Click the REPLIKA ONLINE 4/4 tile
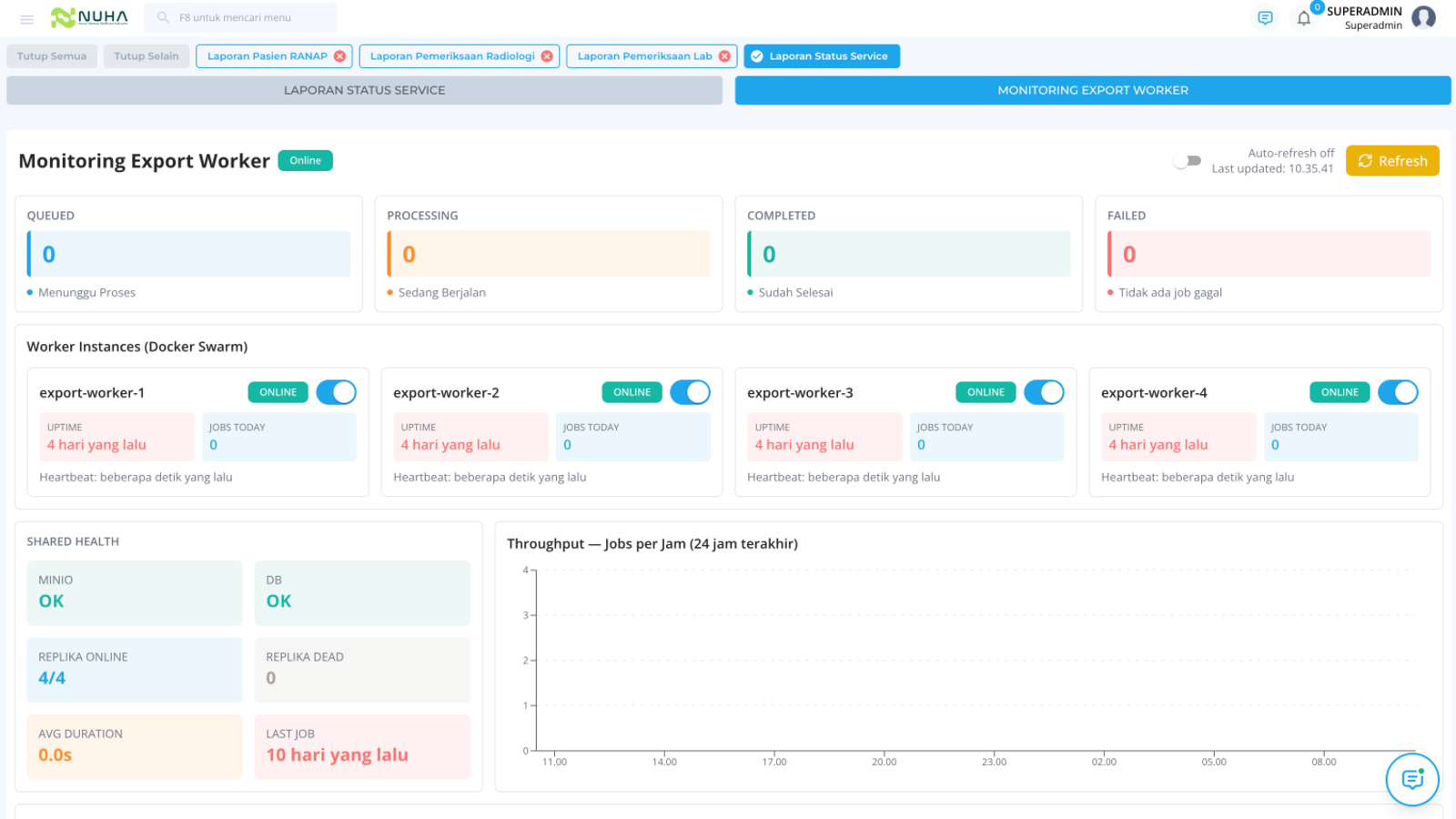 [135, 670]
